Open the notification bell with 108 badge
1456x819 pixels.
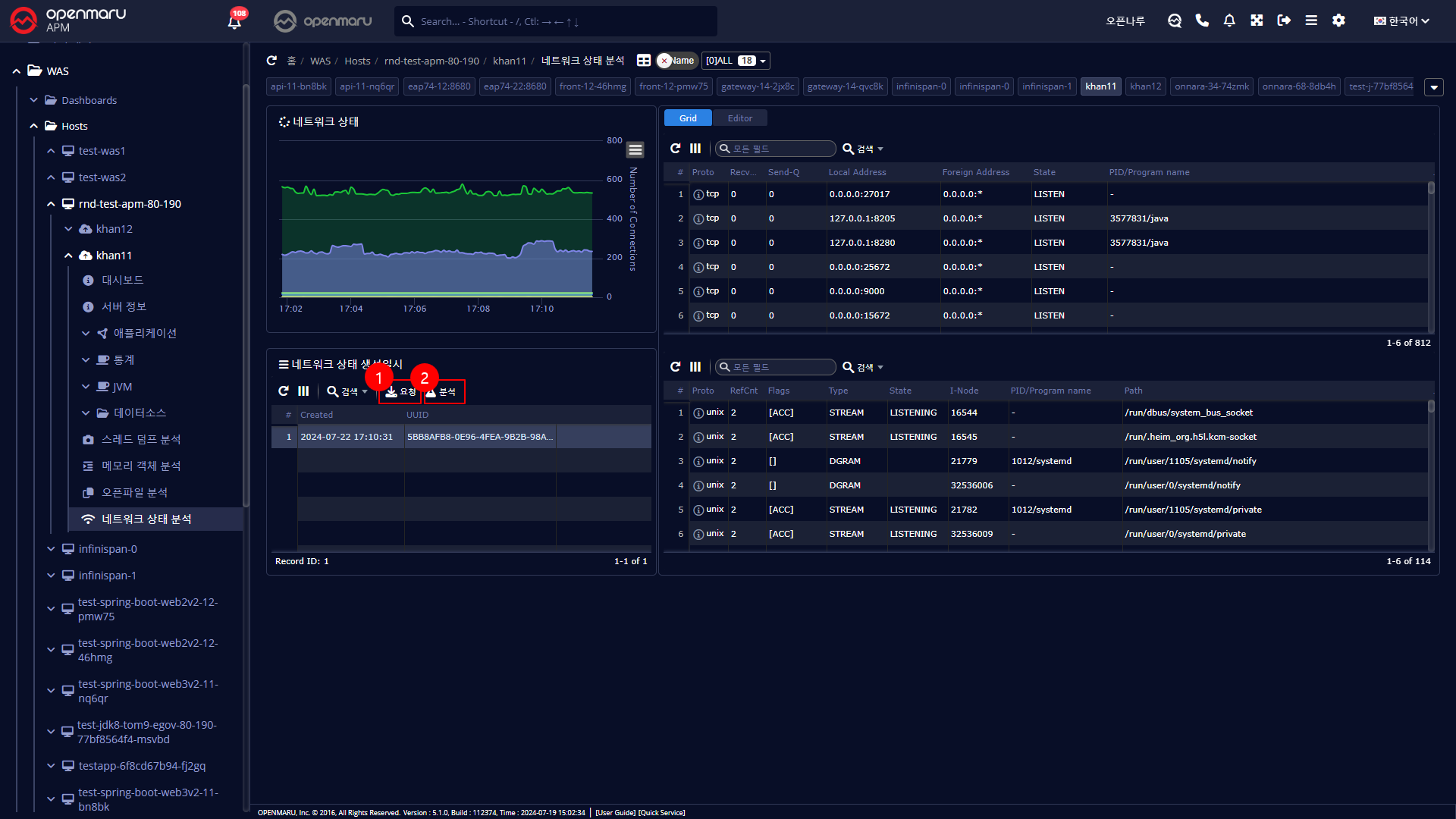(x=234, y=21)
